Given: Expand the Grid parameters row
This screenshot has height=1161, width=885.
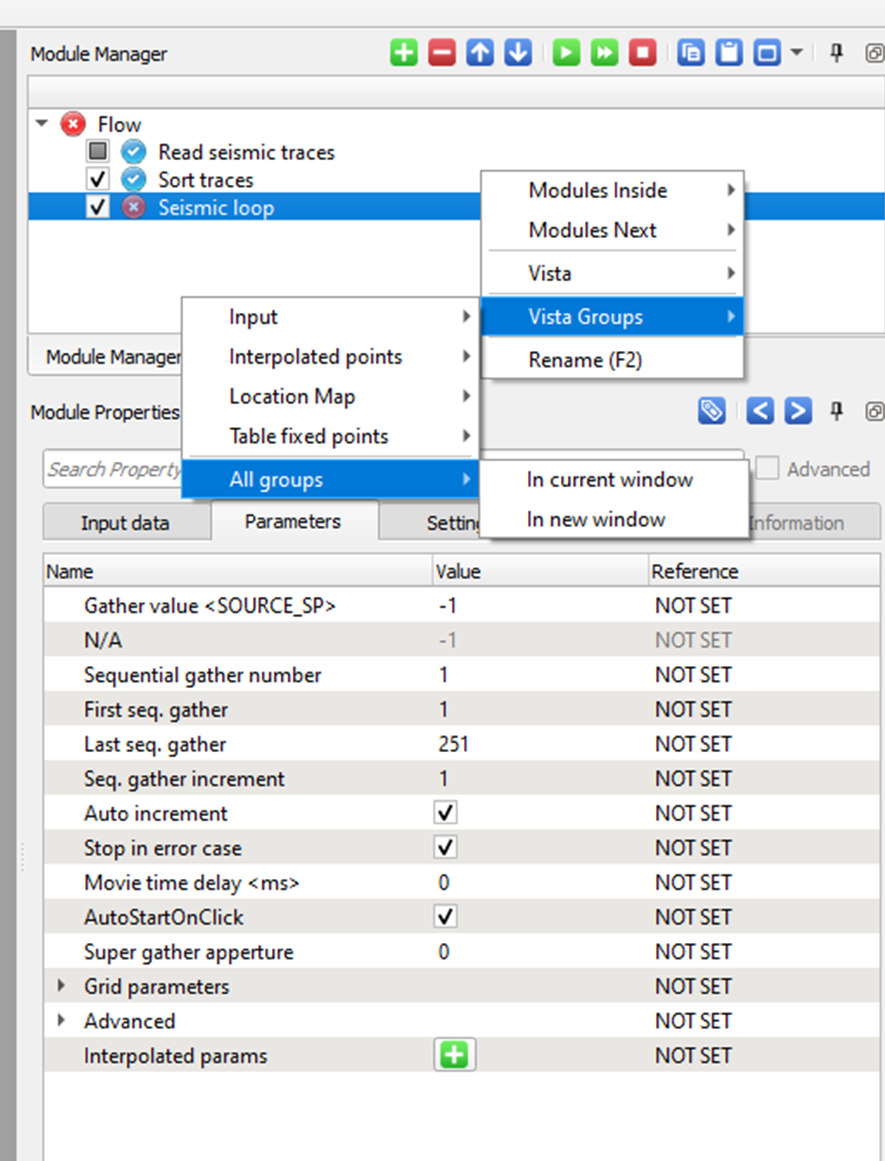Looking at the screenshot, I should (62, 986).
